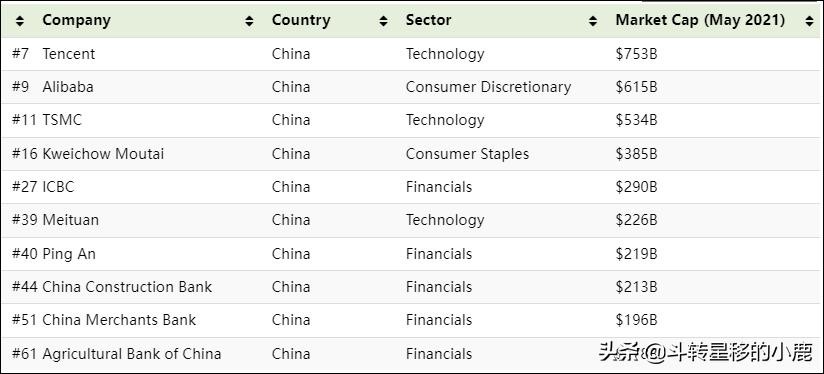This screenshot has height=374, width=824.
Task: Select the Sector column header
Action: pyautogui.click(x=428, y=20)
